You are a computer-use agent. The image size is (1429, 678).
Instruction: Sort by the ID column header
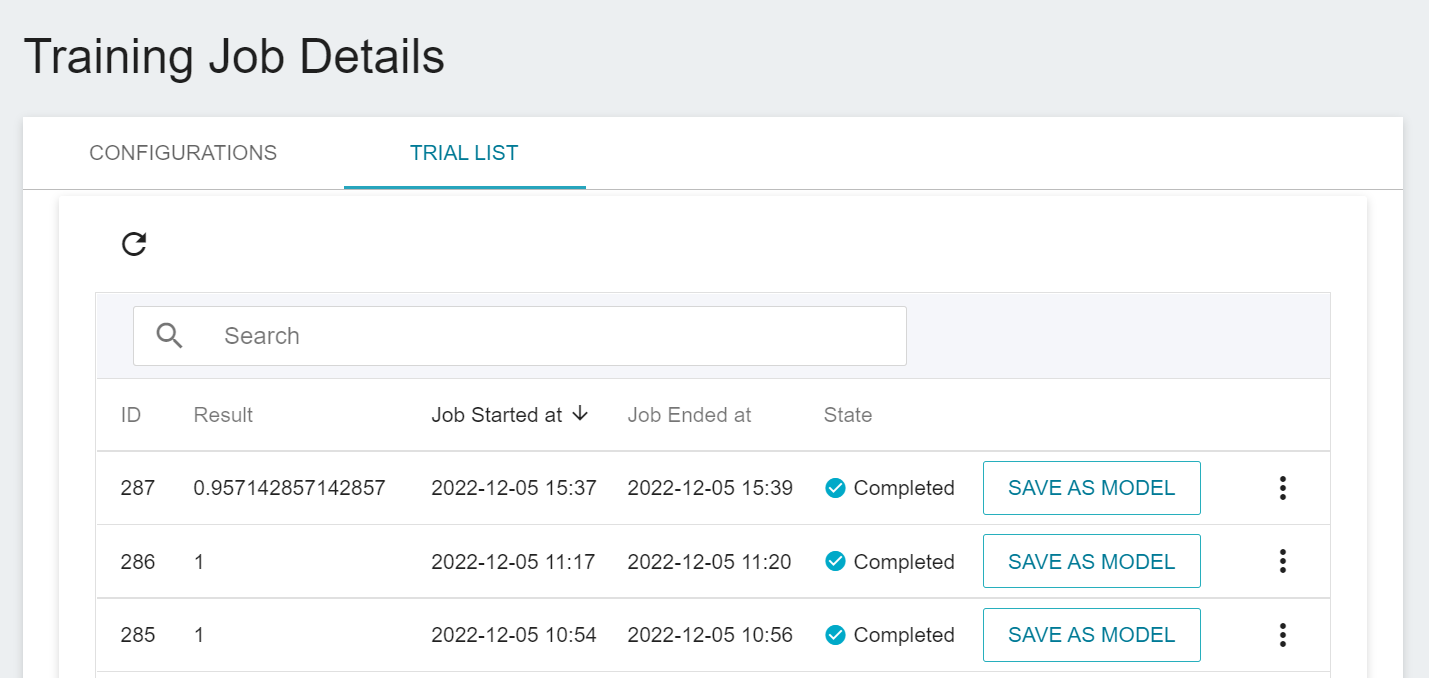131,415
